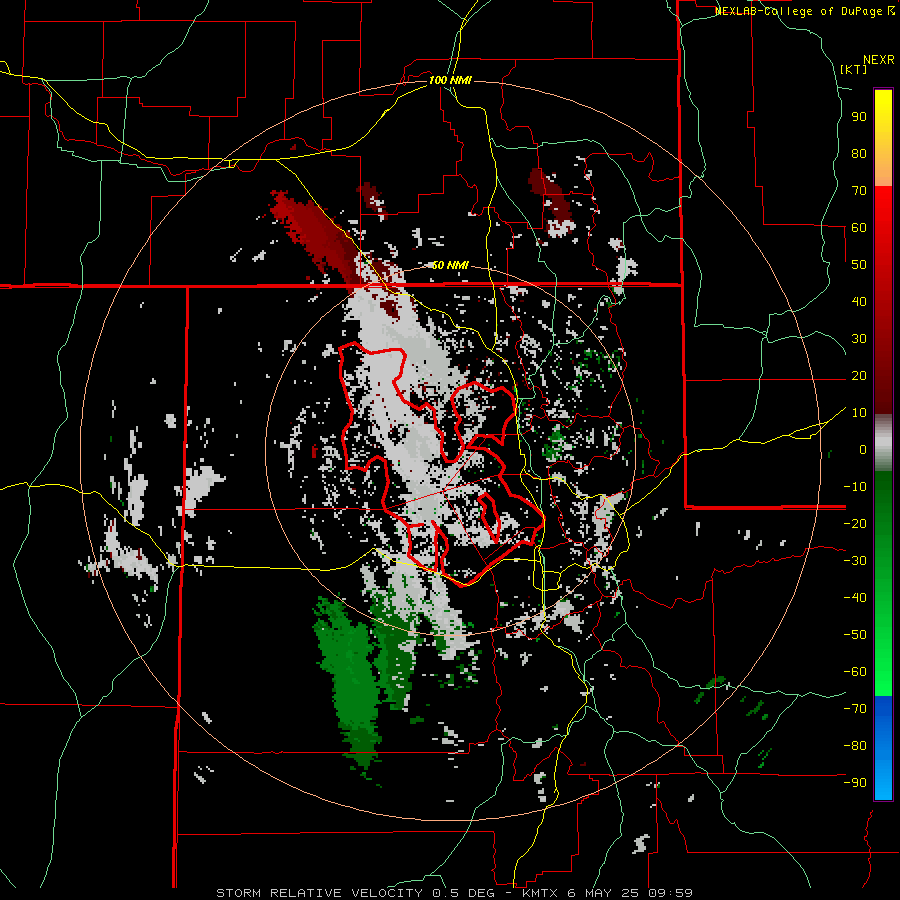Select the -40 scale label

point(855,598)
